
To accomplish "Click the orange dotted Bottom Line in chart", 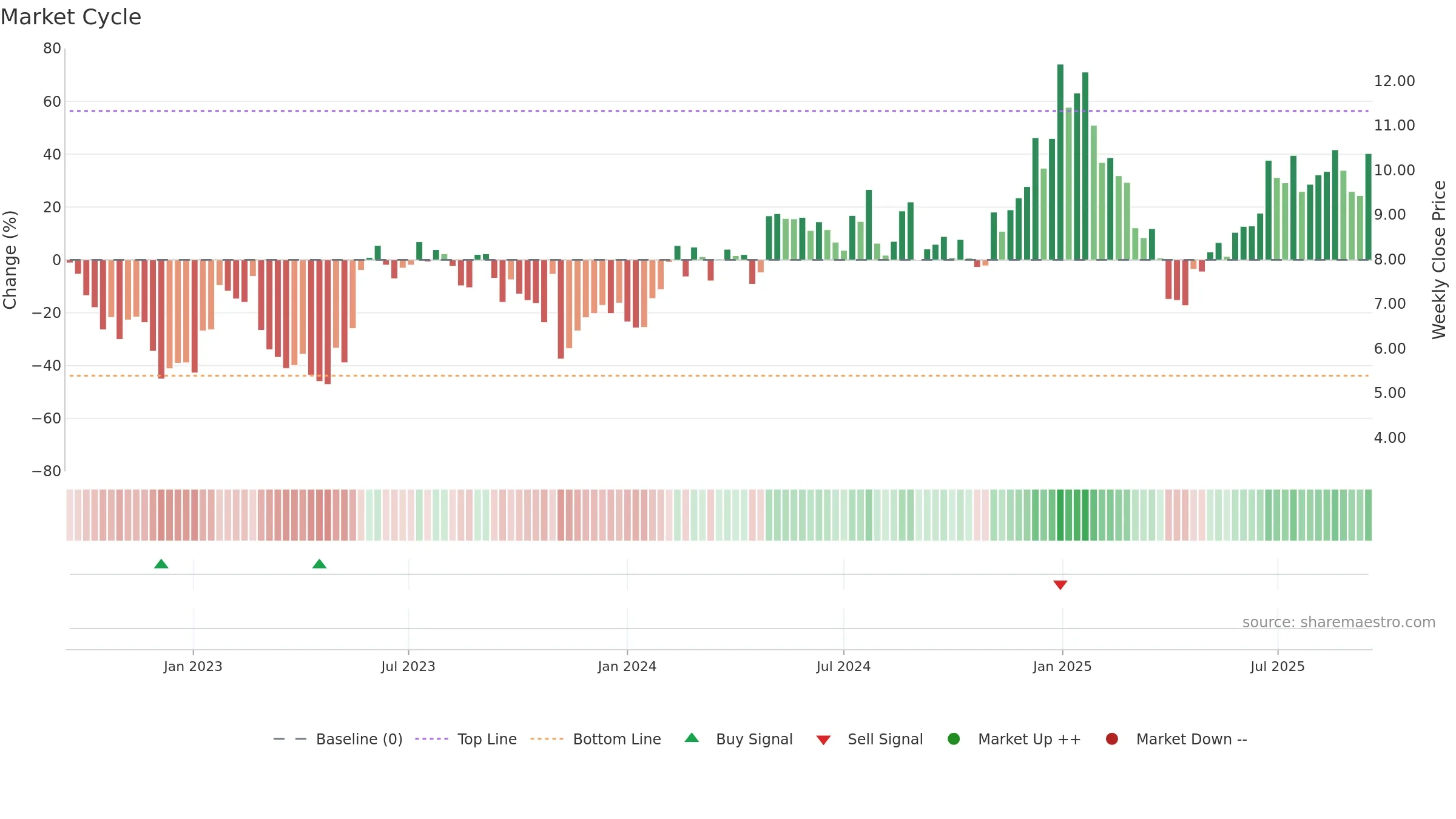I will point(719,376).
